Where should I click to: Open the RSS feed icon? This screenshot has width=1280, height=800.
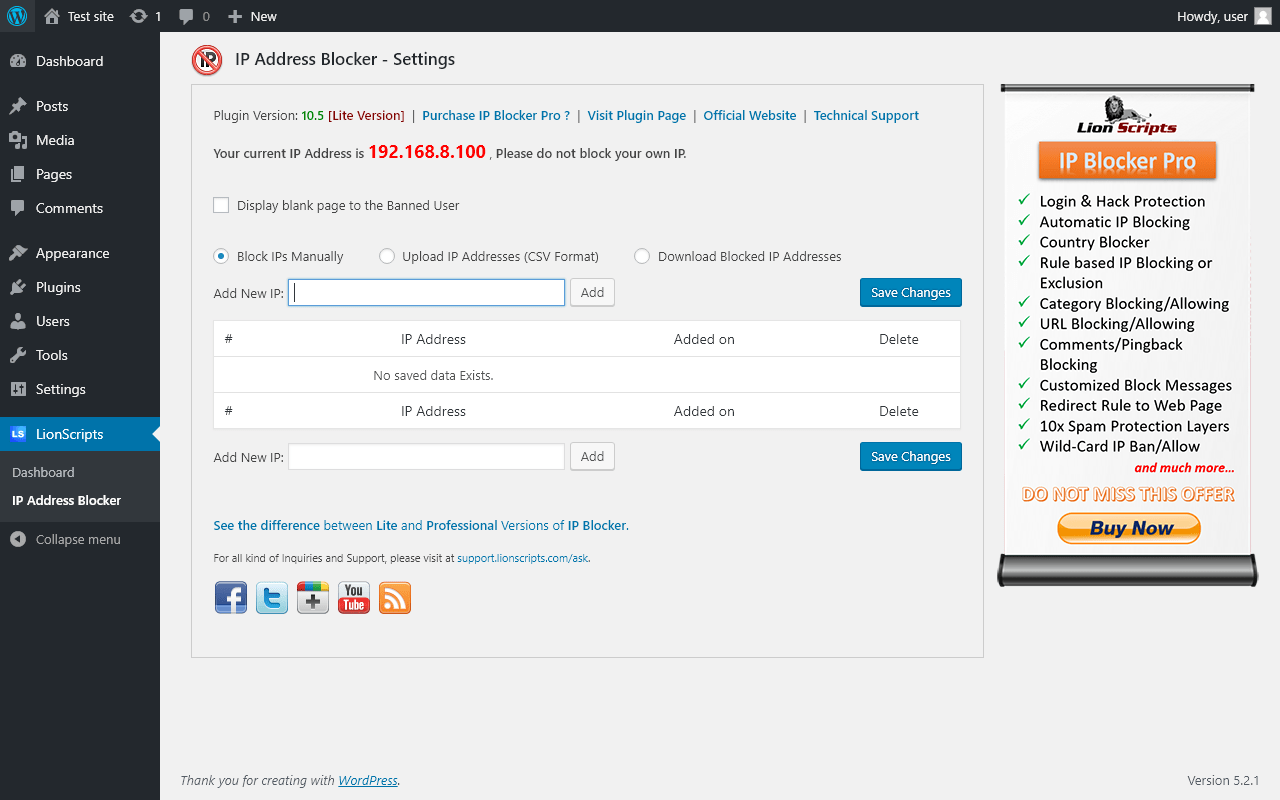click(395, 597)
